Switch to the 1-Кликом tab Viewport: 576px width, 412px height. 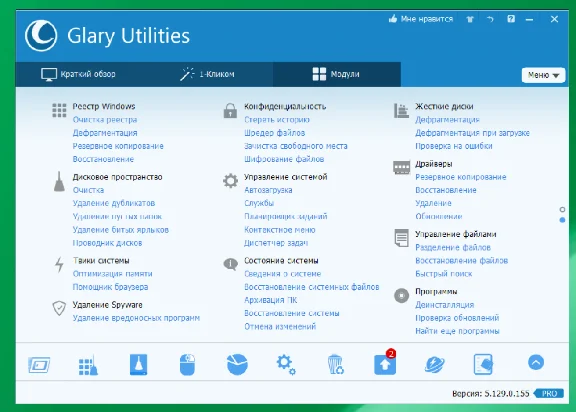point(207,74)
